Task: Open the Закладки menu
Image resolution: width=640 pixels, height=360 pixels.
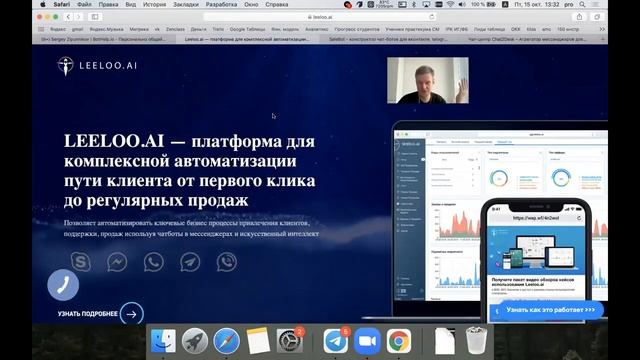Action: [186, 4]
